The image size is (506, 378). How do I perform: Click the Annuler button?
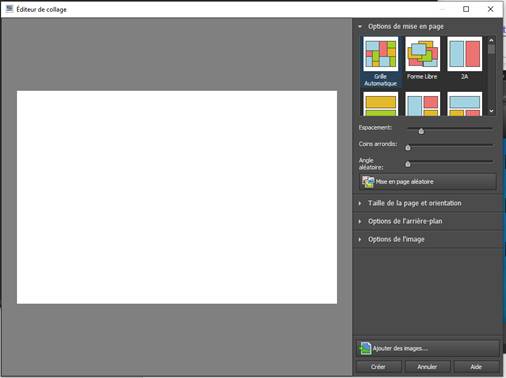(427, 367)
